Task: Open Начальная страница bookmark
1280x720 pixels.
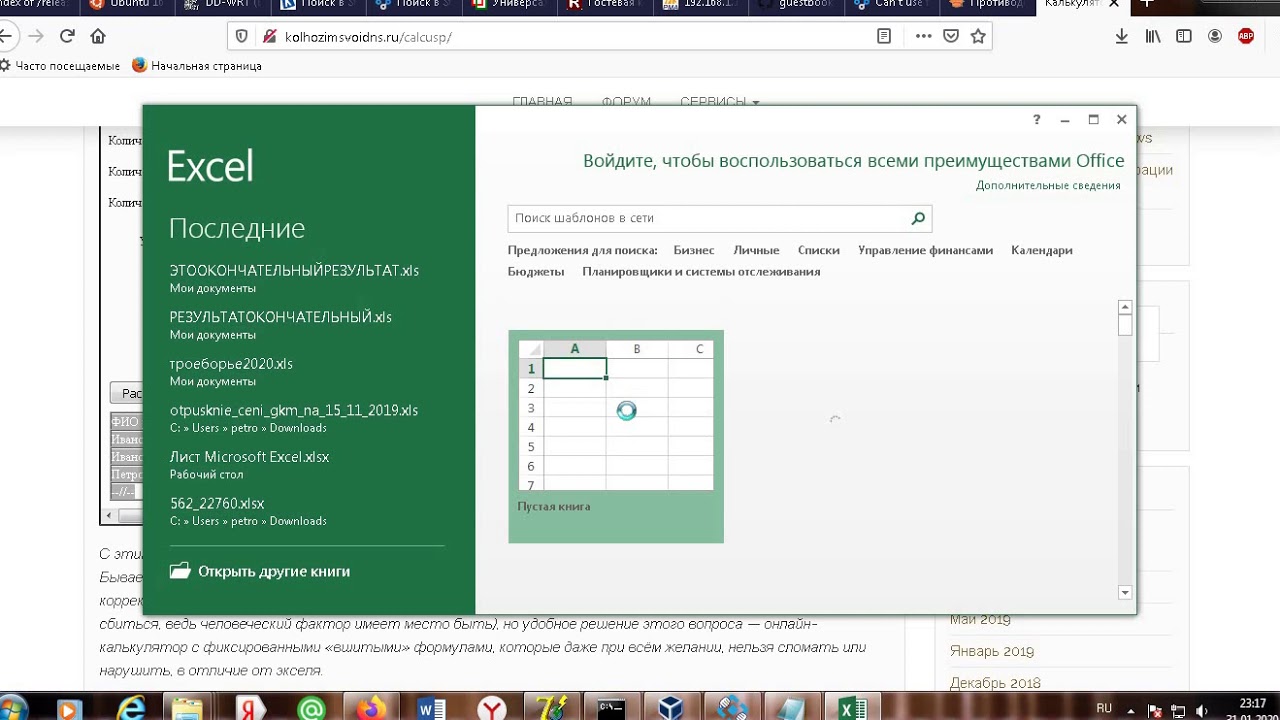Action: [197, 66]
